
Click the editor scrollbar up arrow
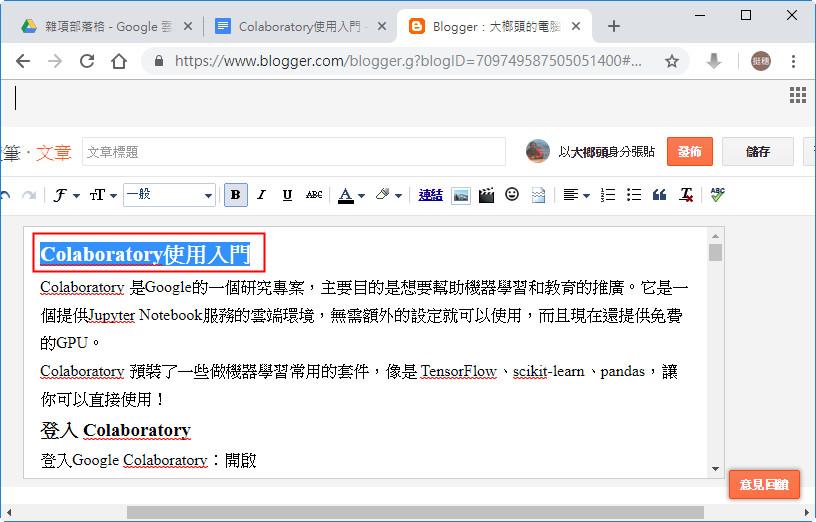pyautogui.click(x=716, y=236)
